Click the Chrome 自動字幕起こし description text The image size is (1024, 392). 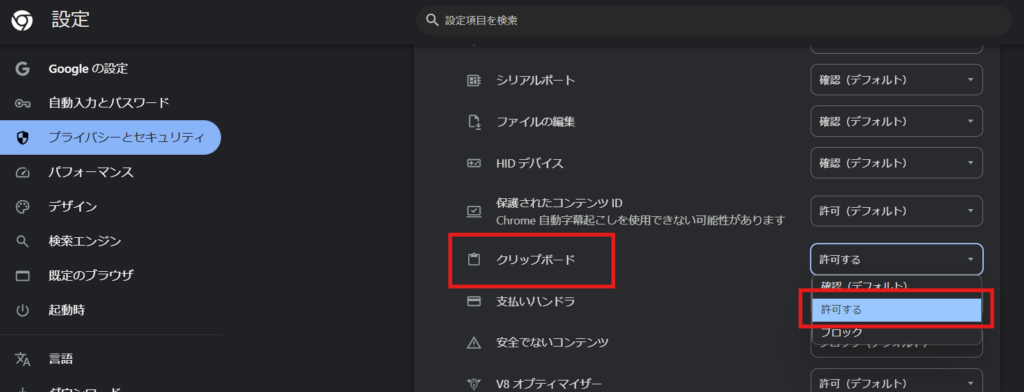640,220
